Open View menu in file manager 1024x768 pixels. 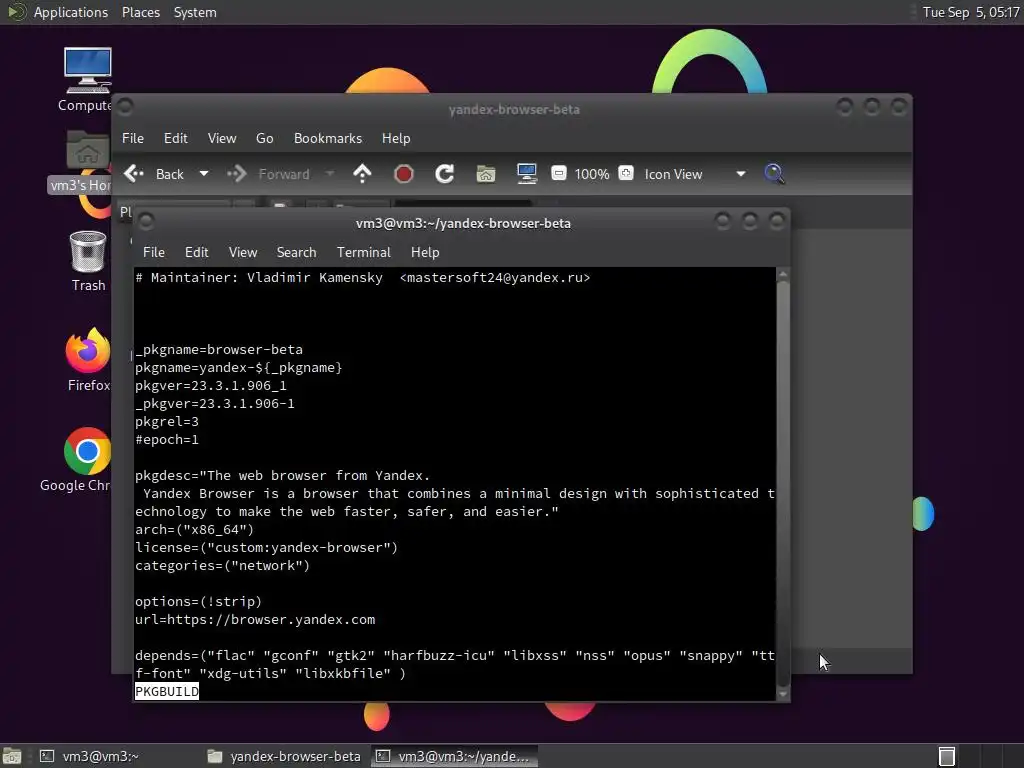(222, 138)
